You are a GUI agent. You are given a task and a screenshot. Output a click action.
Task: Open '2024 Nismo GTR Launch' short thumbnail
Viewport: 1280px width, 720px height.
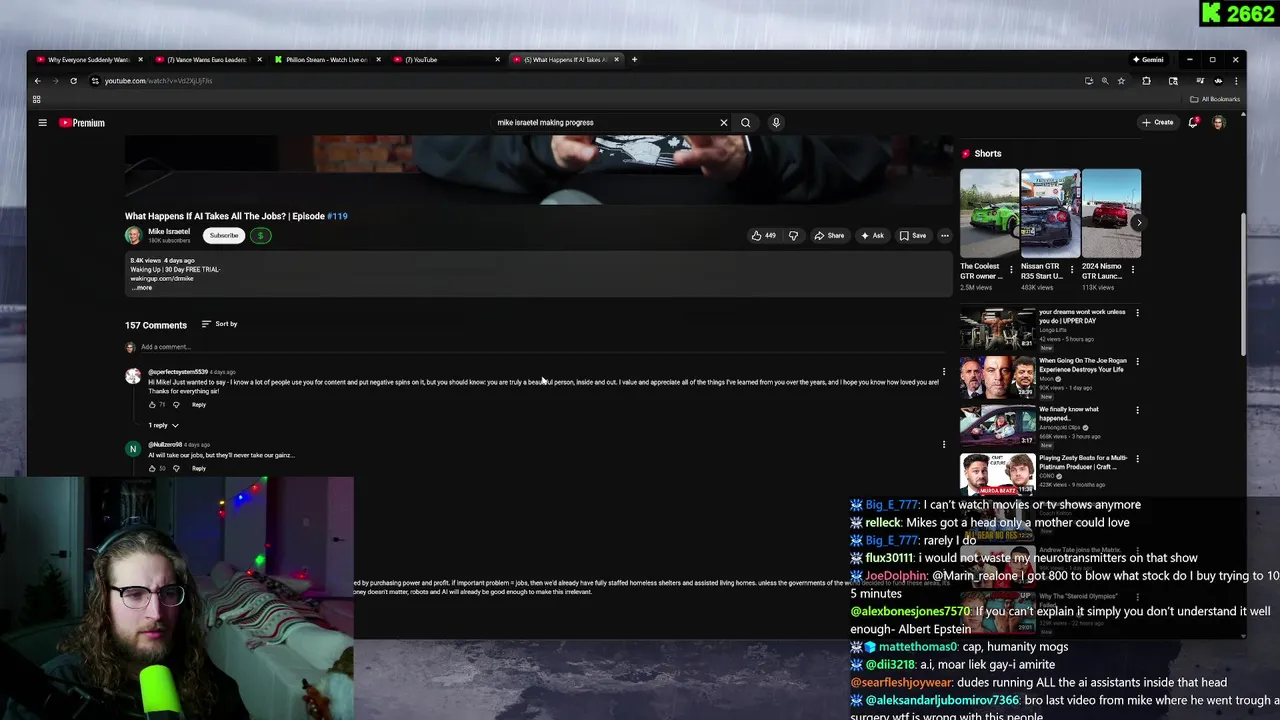pos(1111,213)
